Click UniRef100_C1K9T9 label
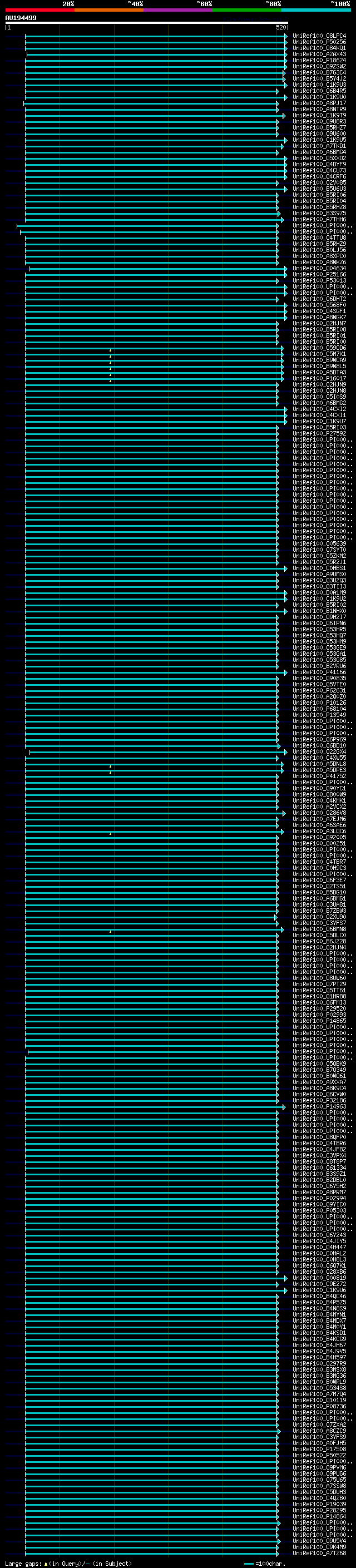This screenshot has height=1568, width=356. (x=319, y=116)
